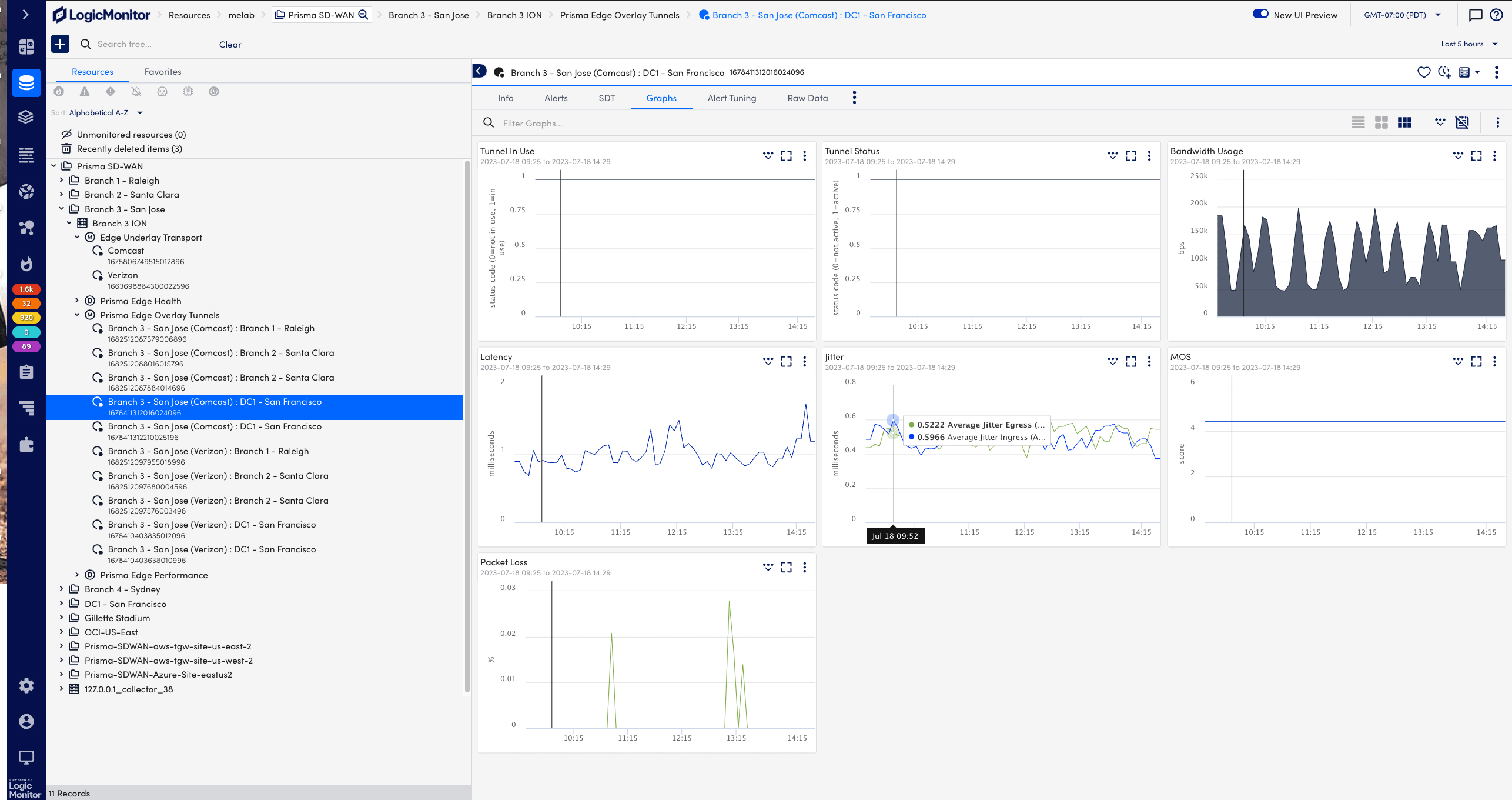Image resolution: width=1512 pixels, height=800 pixels.
Task: Collapse the Prisma Edge Overlay Tunnels node
Action: (x=76, y=315)
